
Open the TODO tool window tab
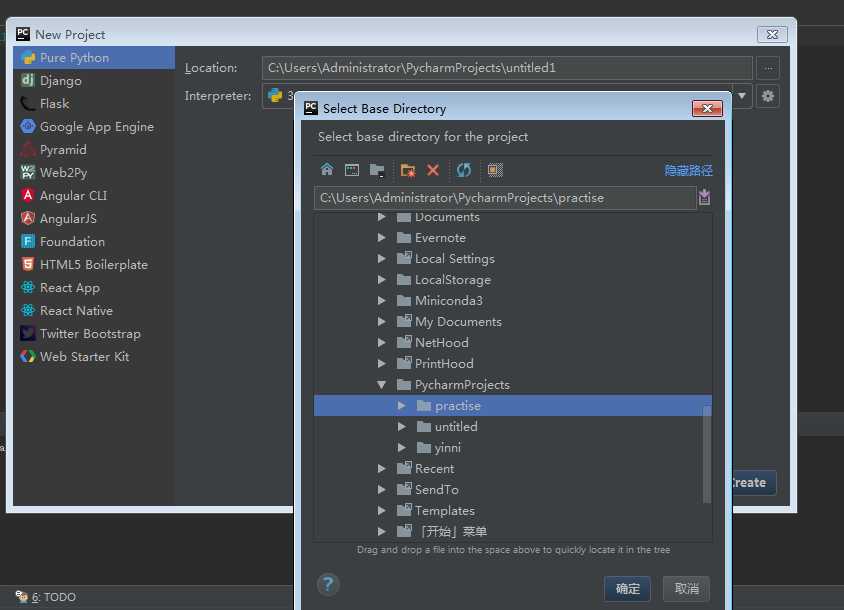[x=46, y=597]
